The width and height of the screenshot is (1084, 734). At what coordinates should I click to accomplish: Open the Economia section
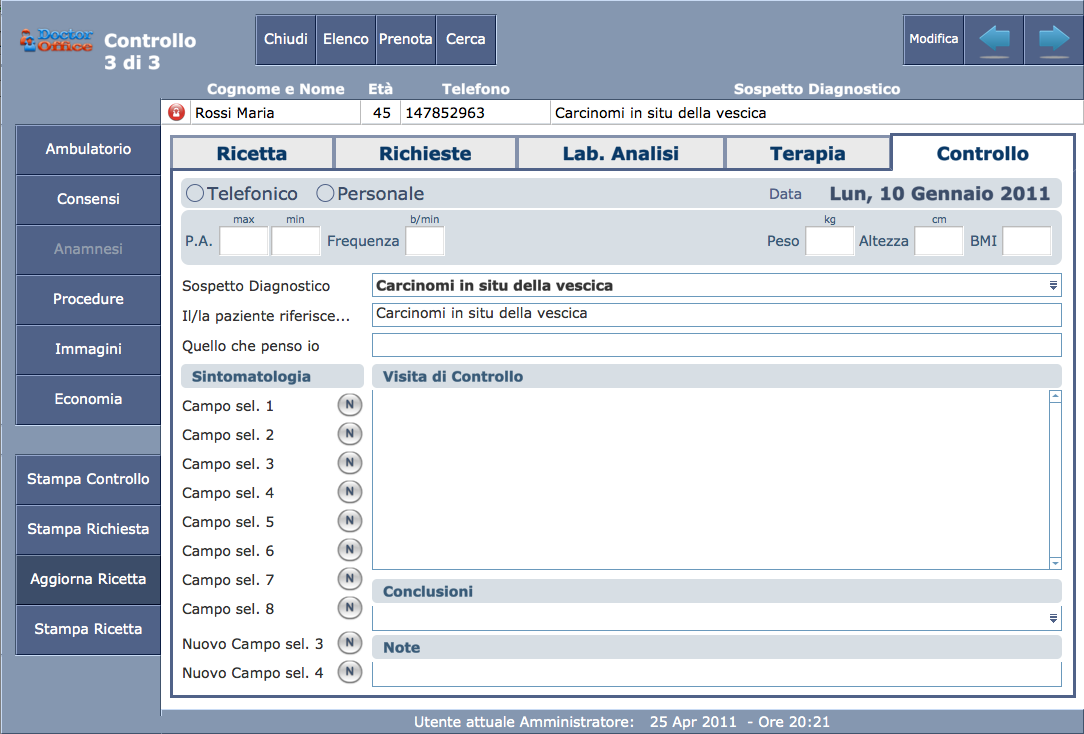[88, 399]
